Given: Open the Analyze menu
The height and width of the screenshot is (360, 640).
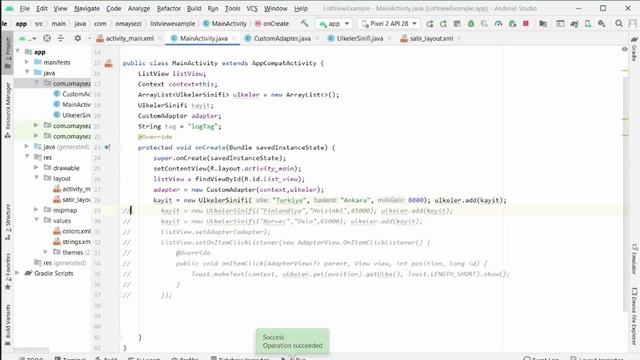Looking at the screenshot, I should tap(139, 8).
